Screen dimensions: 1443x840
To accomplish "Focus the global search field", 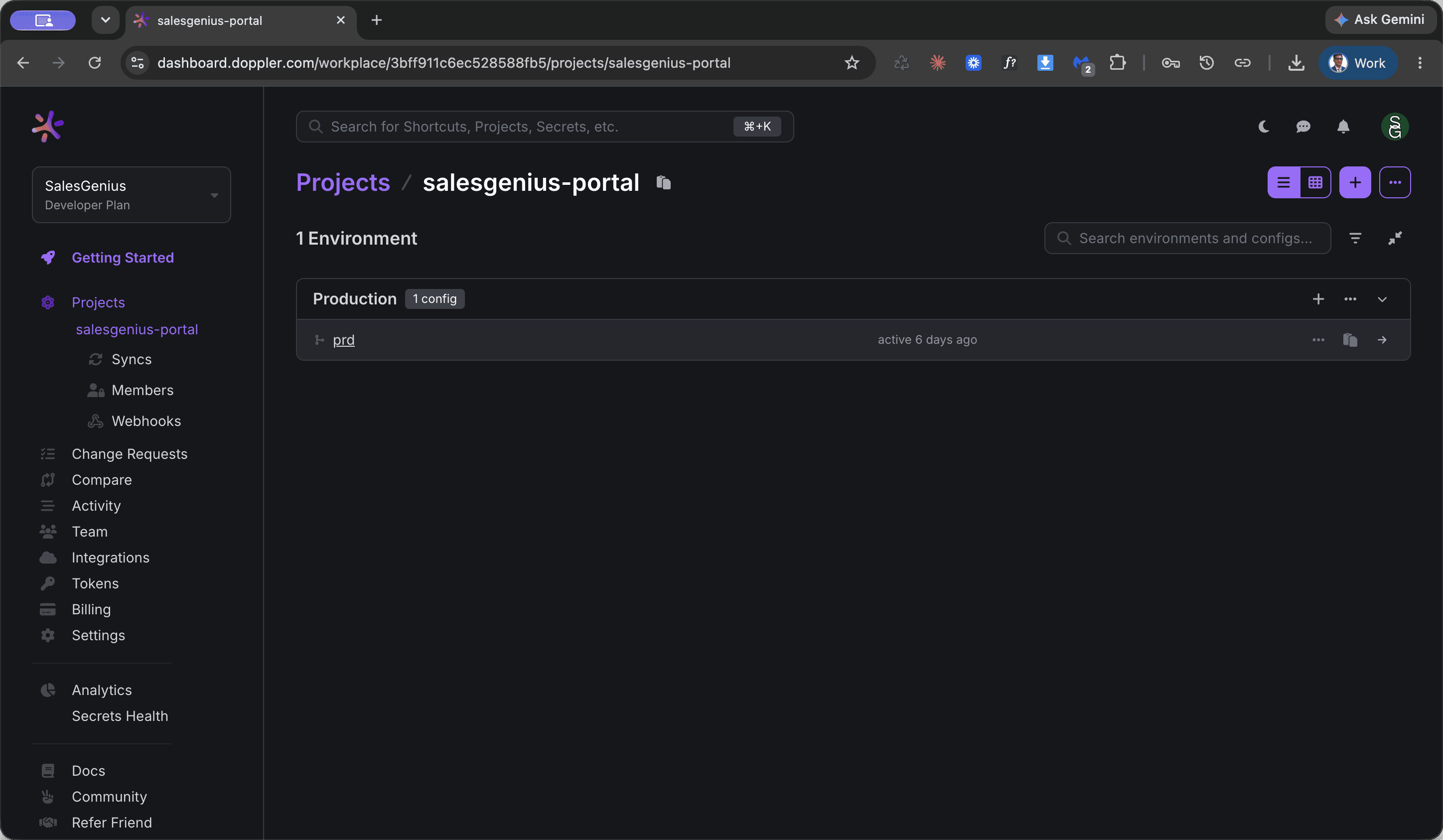I will pos(544,127).
